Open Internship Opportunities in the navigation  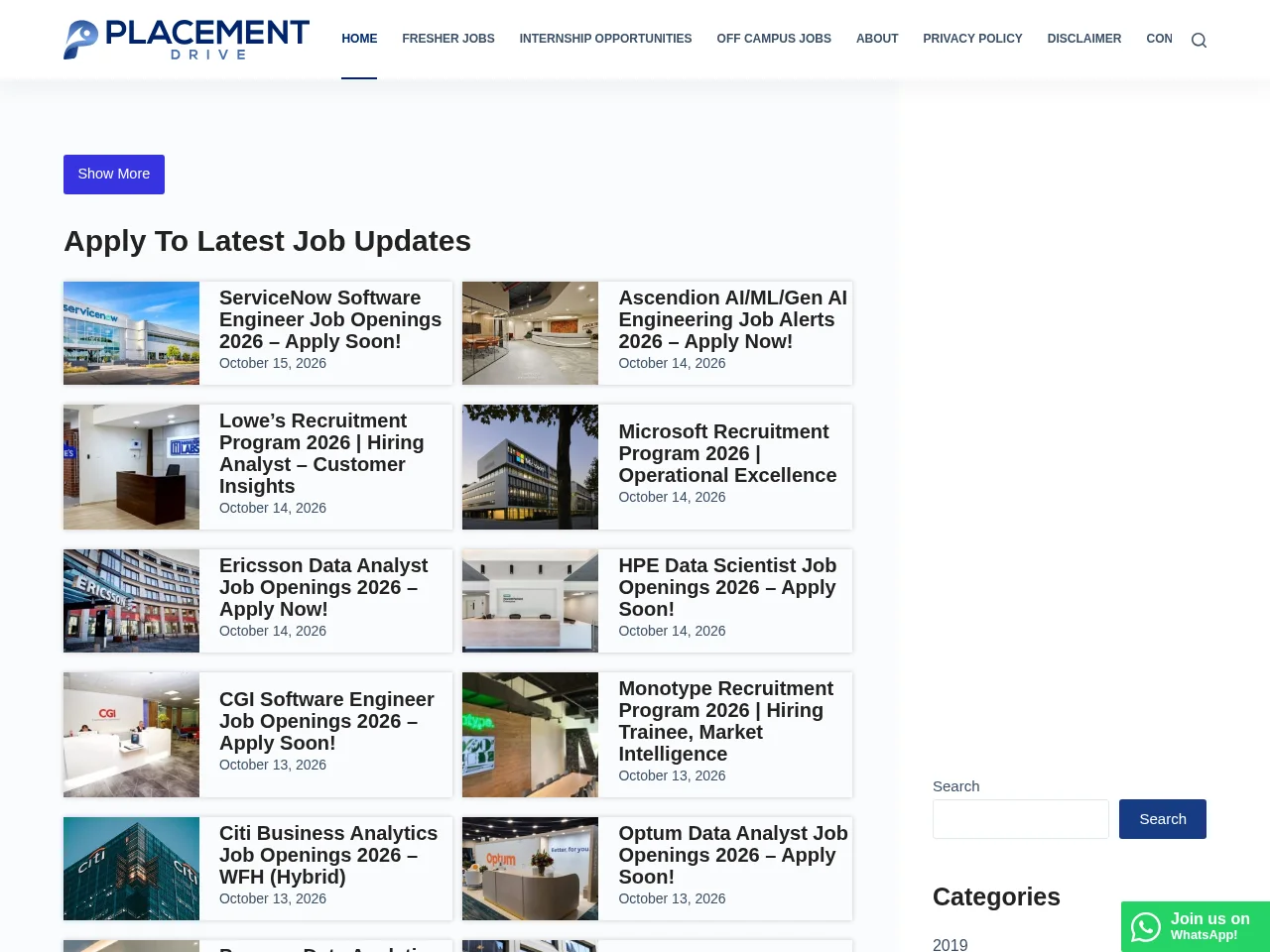pos(605,39)
